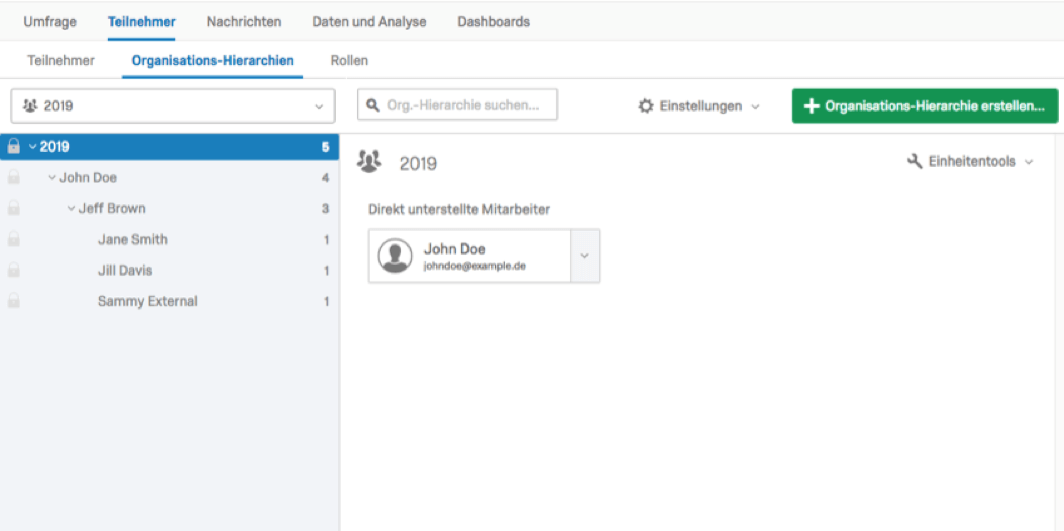The height and width of the screenshot is (531, 1064).
Task: Open the Einstellungen dropdown menu
Action: [x=699, y=106]
